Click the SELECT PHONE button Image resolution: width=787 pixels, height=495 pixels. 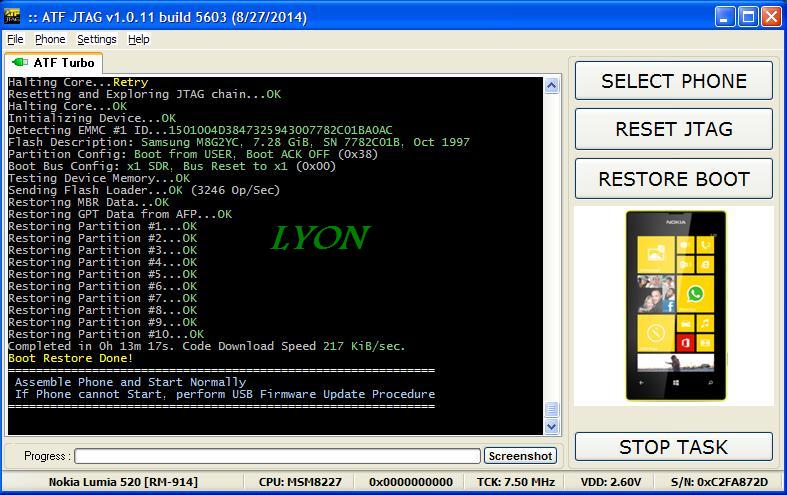pos(674,81)
